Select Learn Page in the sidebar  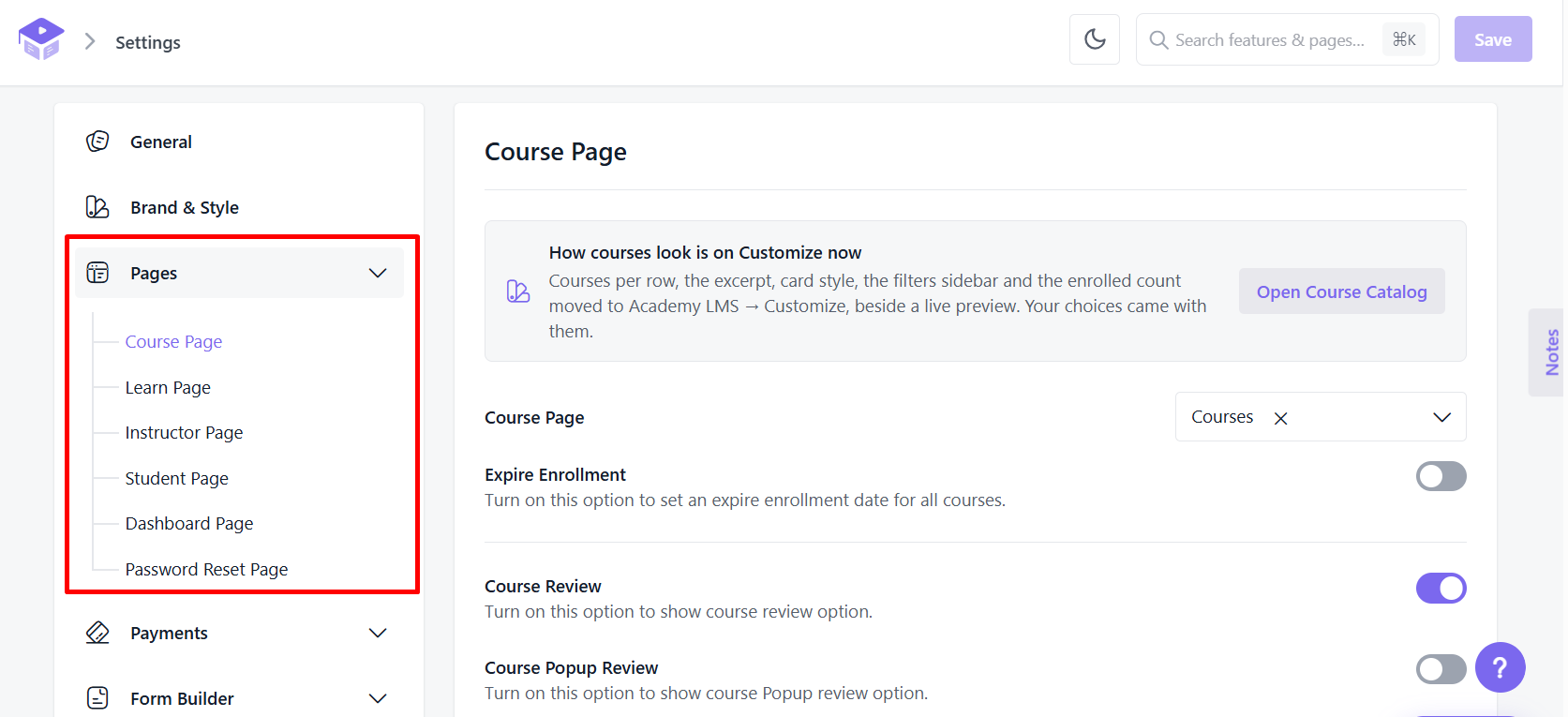tap(168, 387)
